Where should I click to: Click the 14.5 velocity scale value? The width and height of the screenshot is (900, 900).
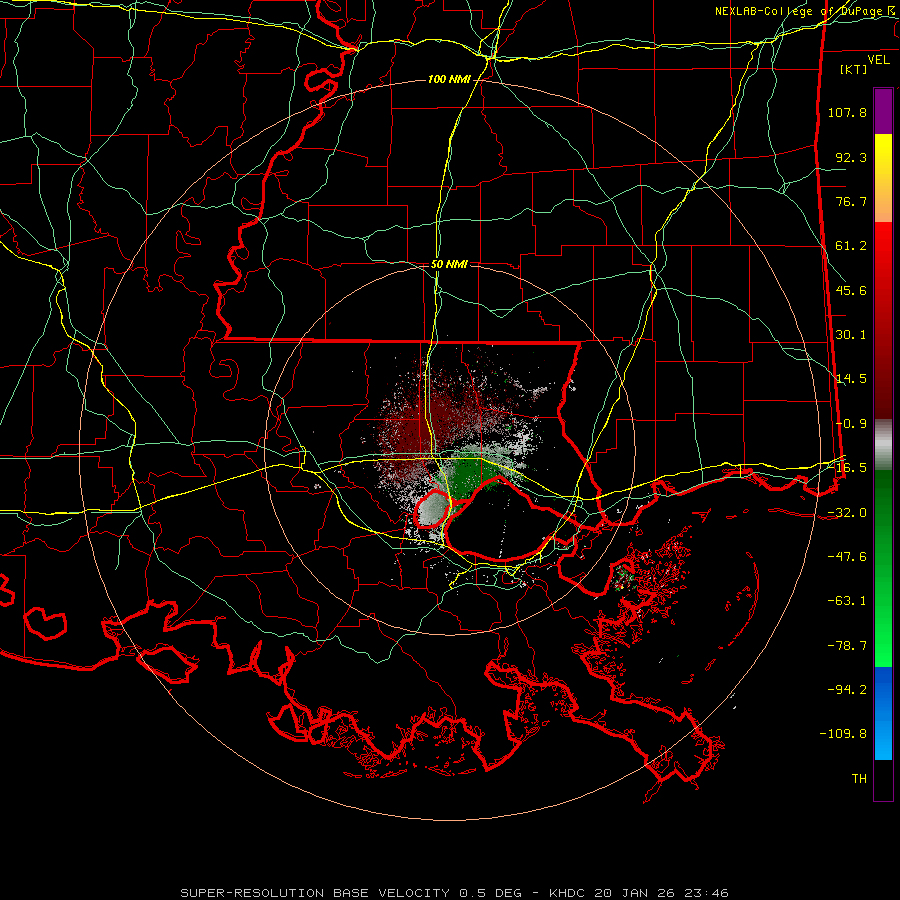click(x=851, y=379)
